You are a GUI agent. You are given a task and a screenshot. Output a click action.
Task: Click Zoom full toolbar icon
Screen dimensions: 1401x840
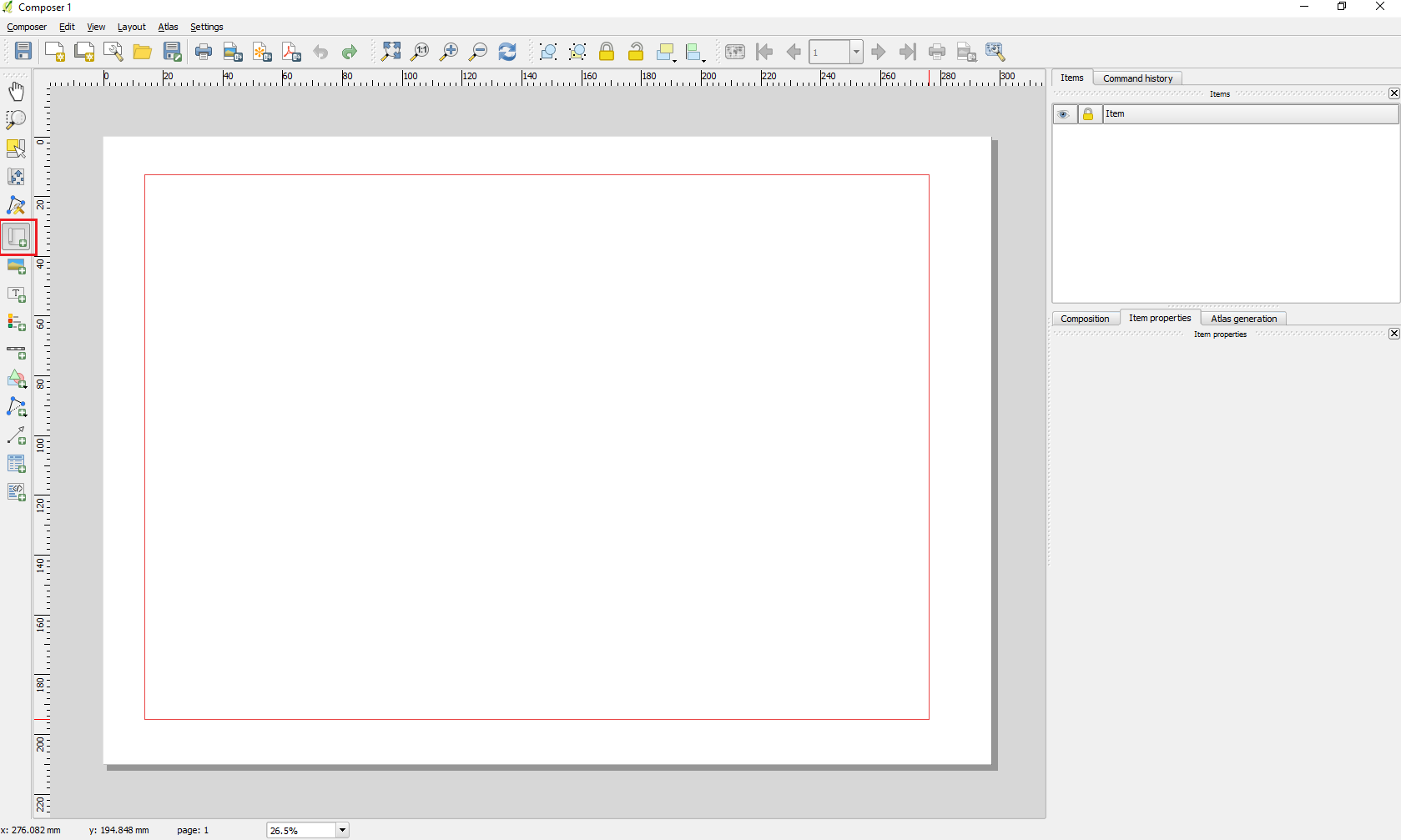tap(391, 52)
